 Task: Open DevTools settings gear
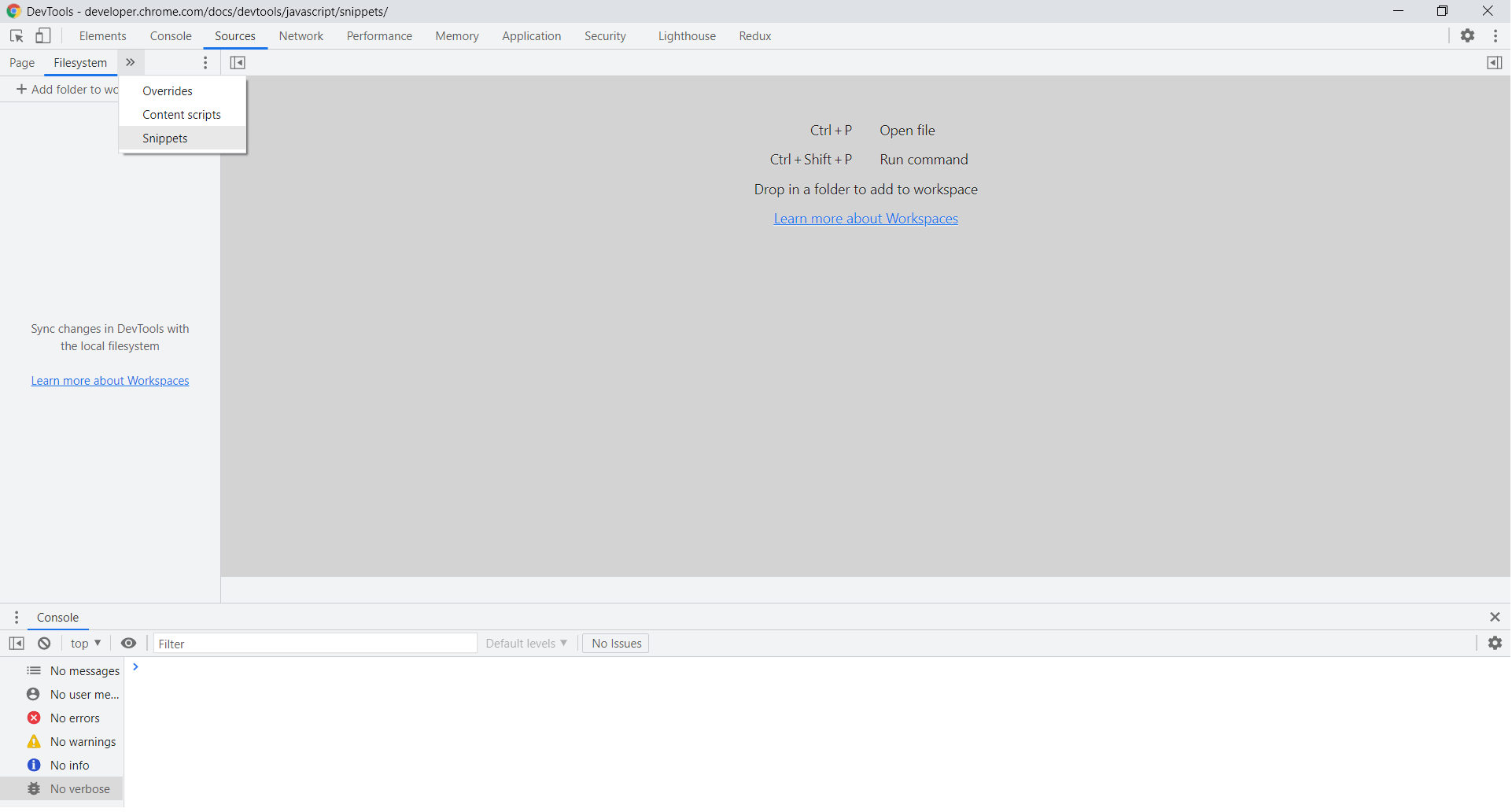[1469, 35]
